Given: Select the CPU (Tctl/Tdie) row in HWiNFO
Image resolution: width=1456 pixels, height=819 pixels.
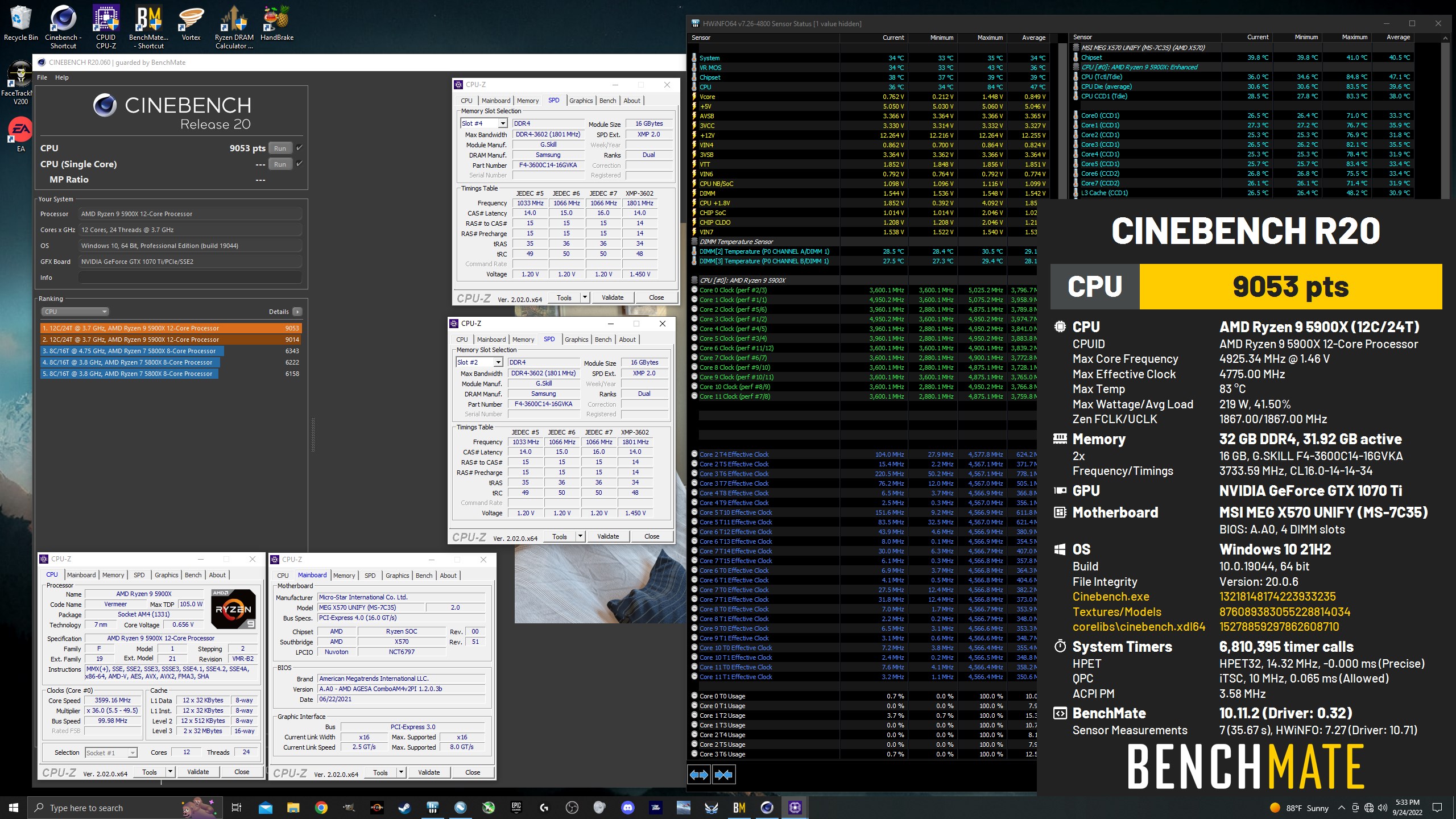Looking at the screenshot, I should coord(1242,77).
